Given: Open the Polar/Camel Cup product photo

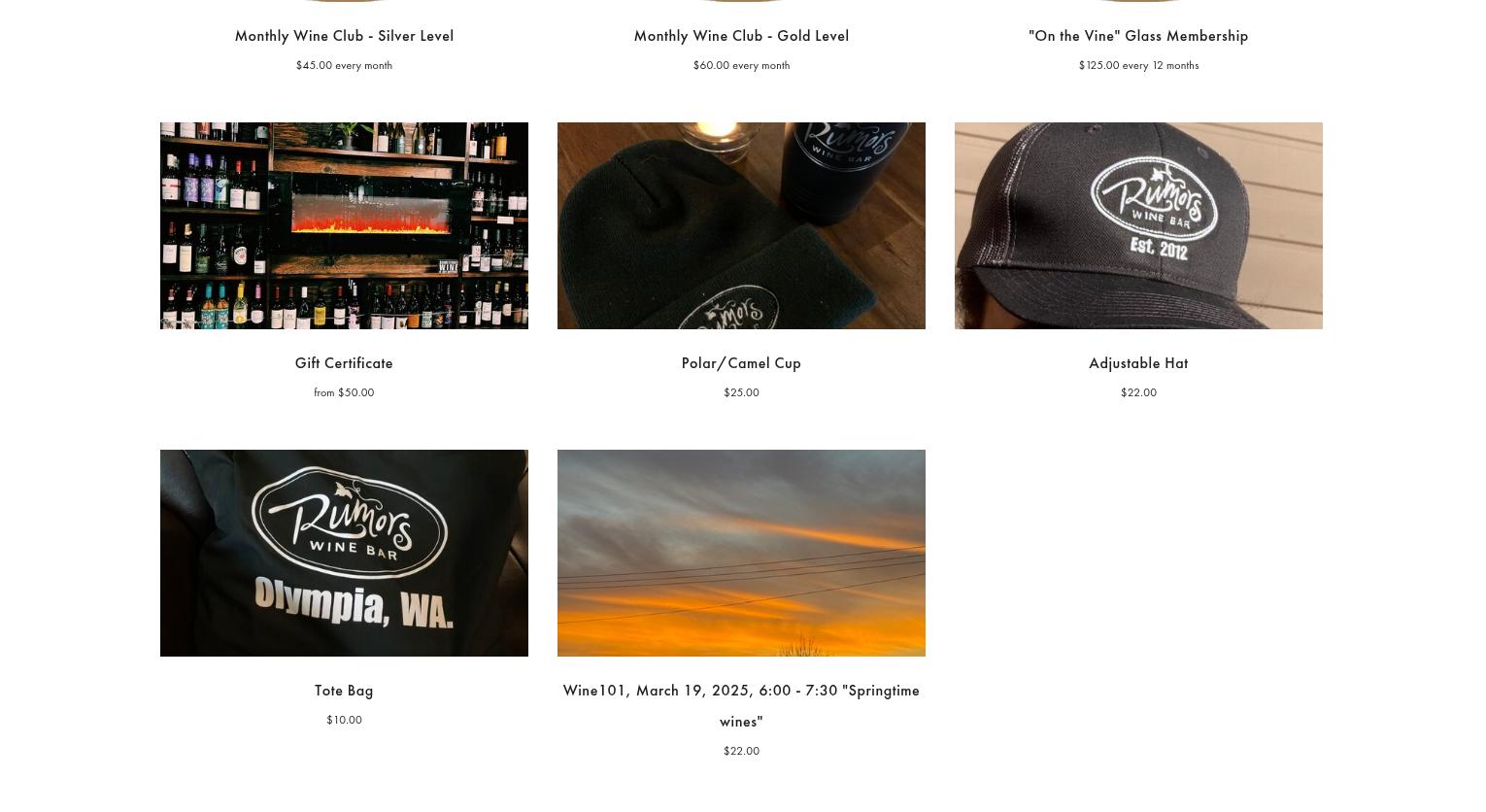Looking at the screenshot, I should click(741, 225).
